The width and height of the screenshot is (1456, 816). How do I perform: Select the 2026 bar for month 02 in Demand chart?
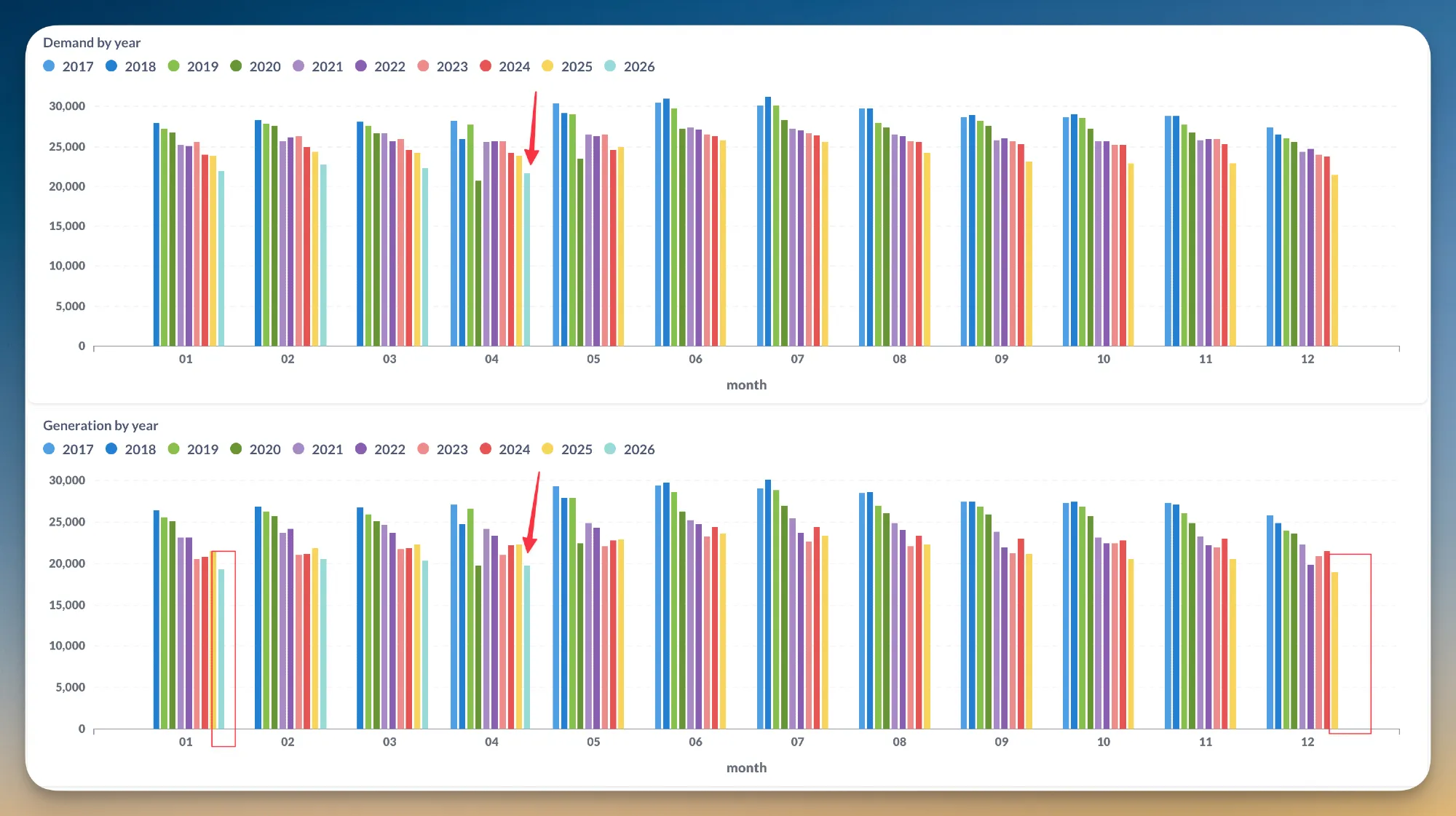click(x=323, y=256)
